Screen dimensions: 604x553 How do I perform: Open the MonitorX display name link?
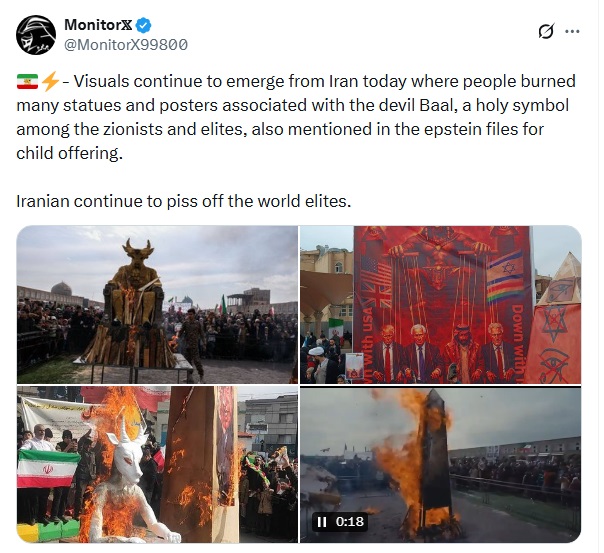point(98,25)
